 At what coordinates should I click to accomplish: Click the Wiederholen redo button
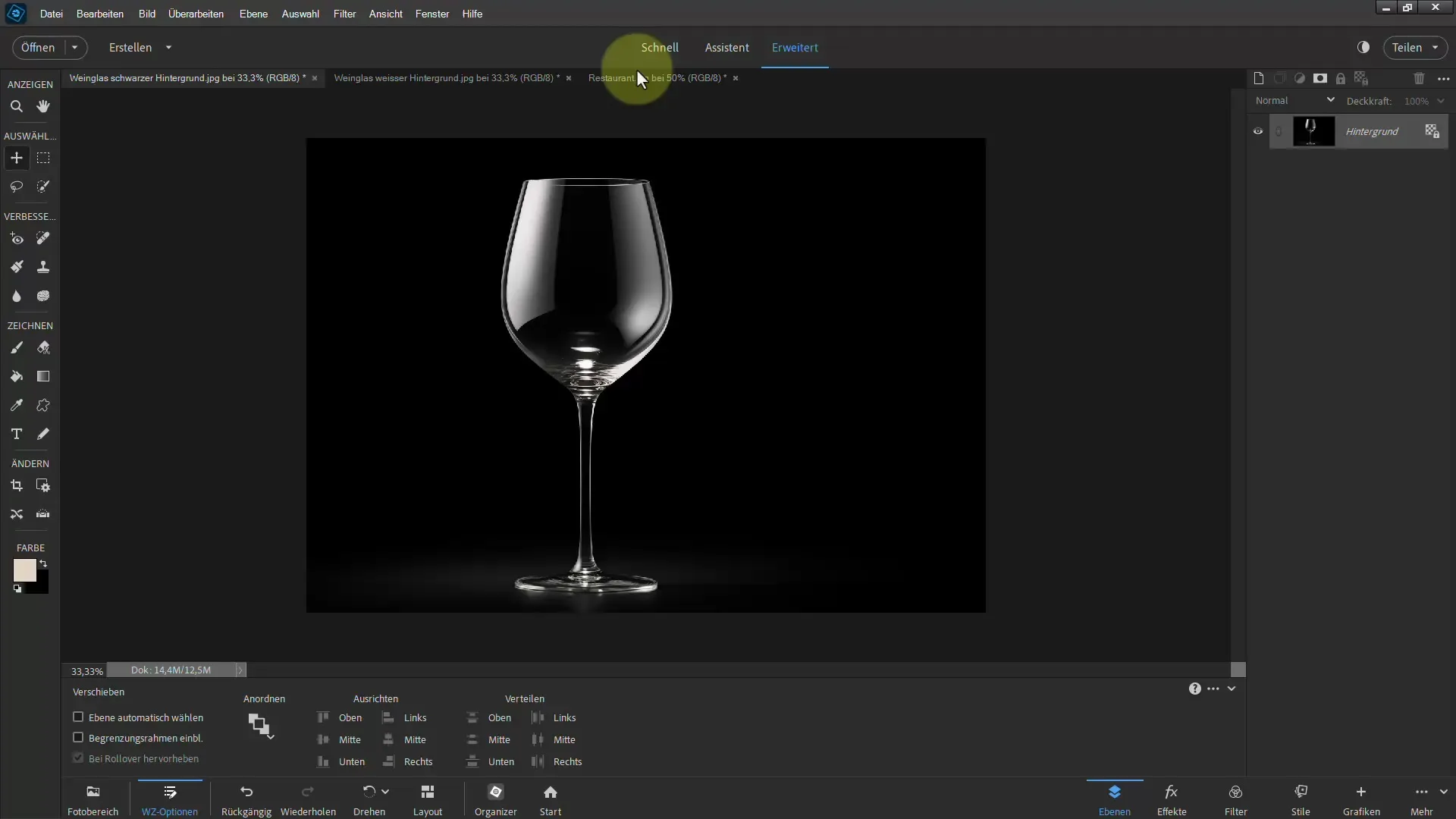(308, 800)
